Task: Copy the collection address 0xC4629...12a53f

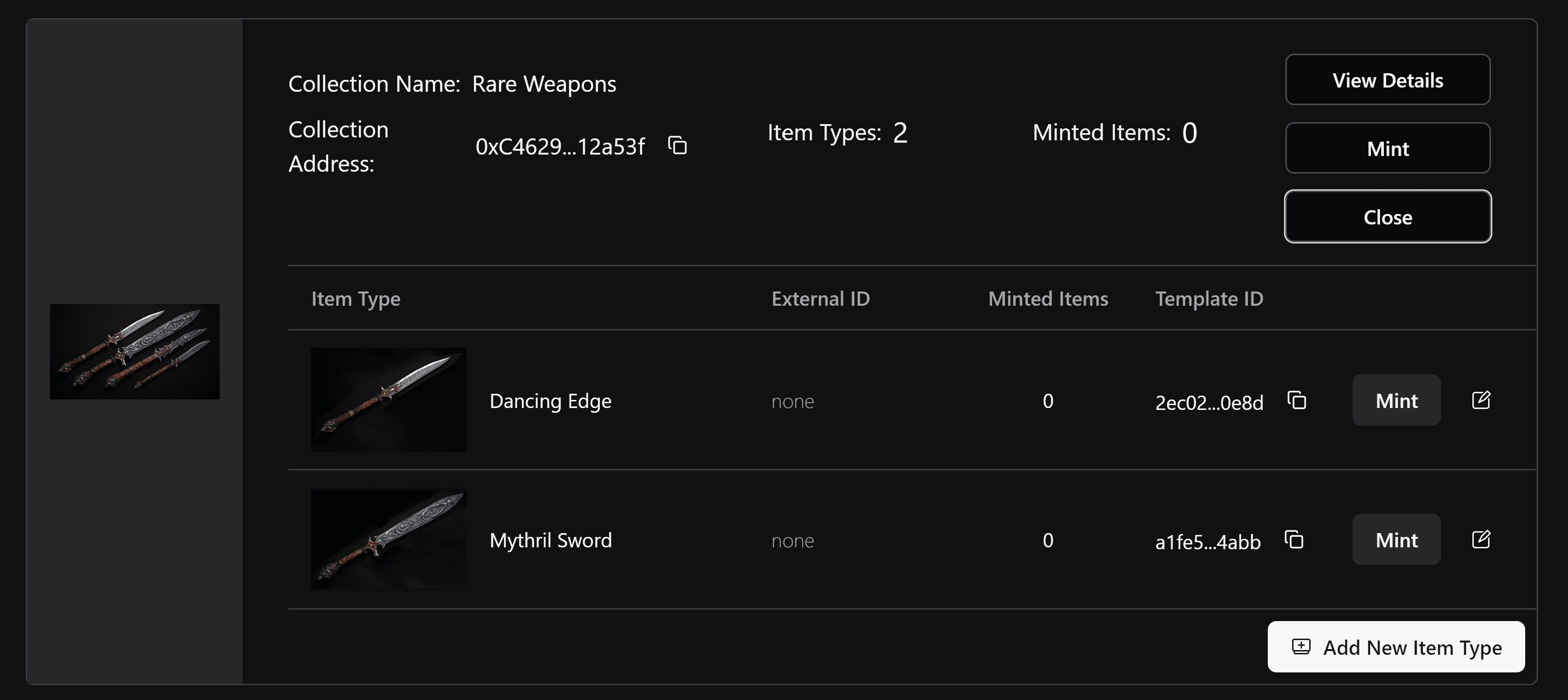Action: tap(677, 146)
